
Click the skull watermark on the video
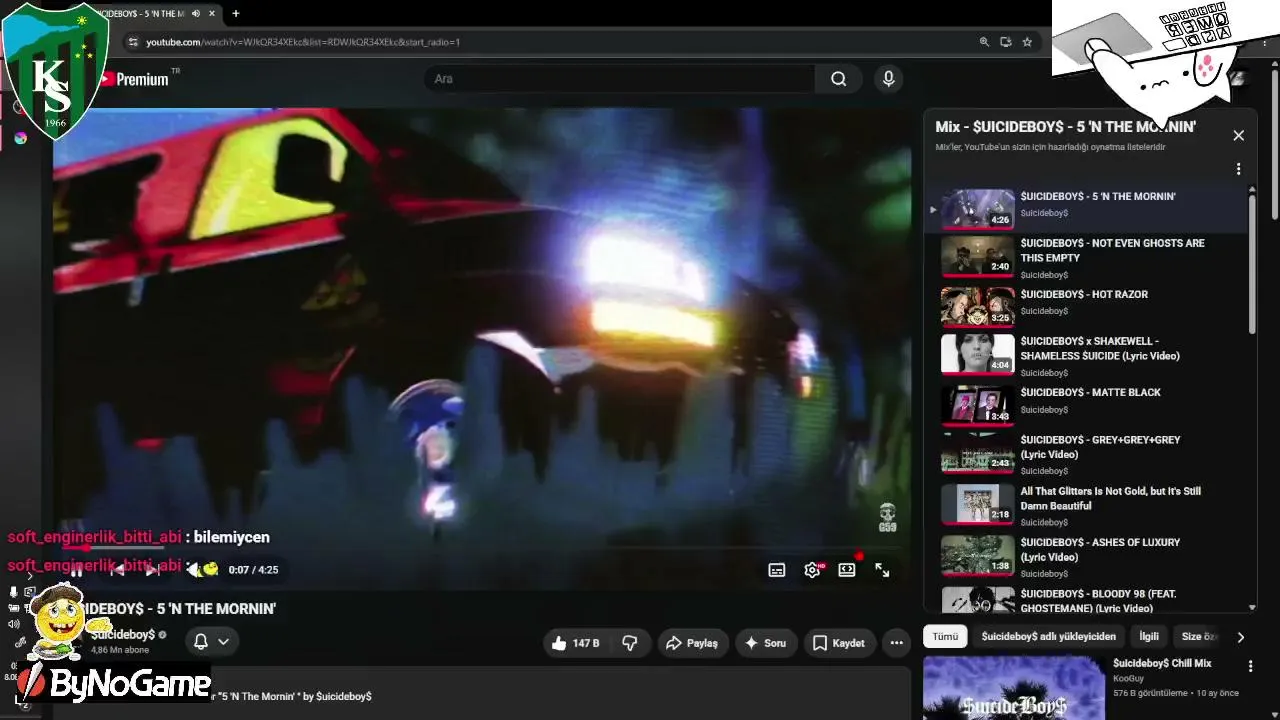coord(887,517)
